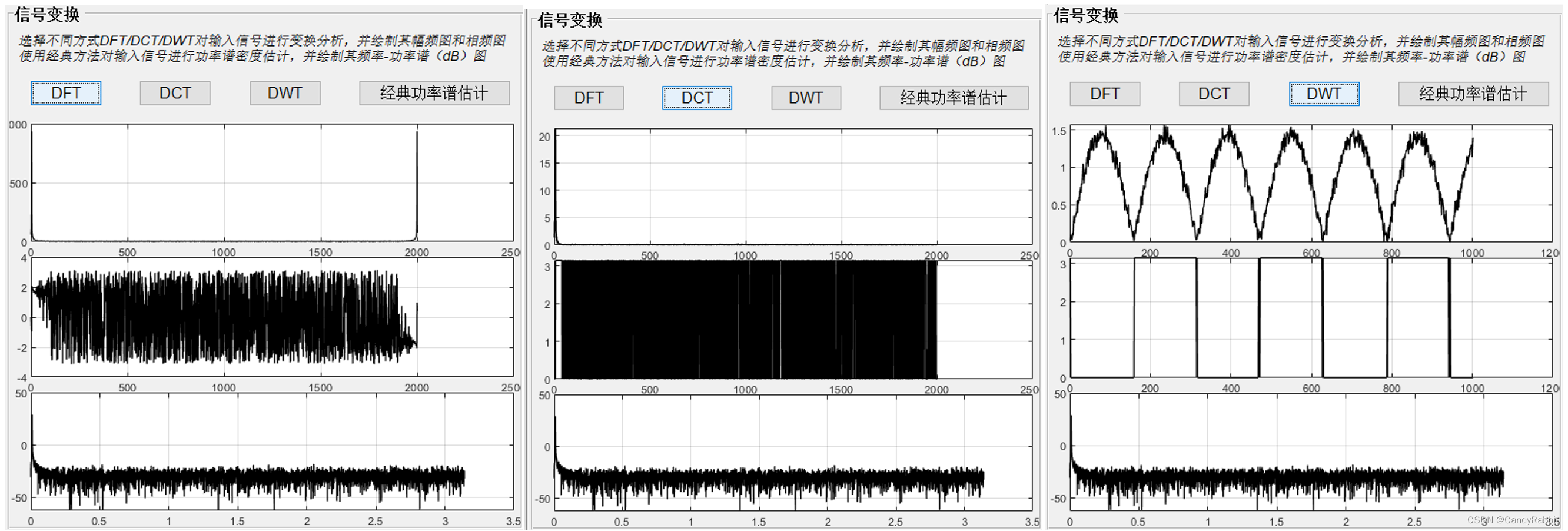Select DCT in the left panel

pyautogui.click(x=175, y=92)
